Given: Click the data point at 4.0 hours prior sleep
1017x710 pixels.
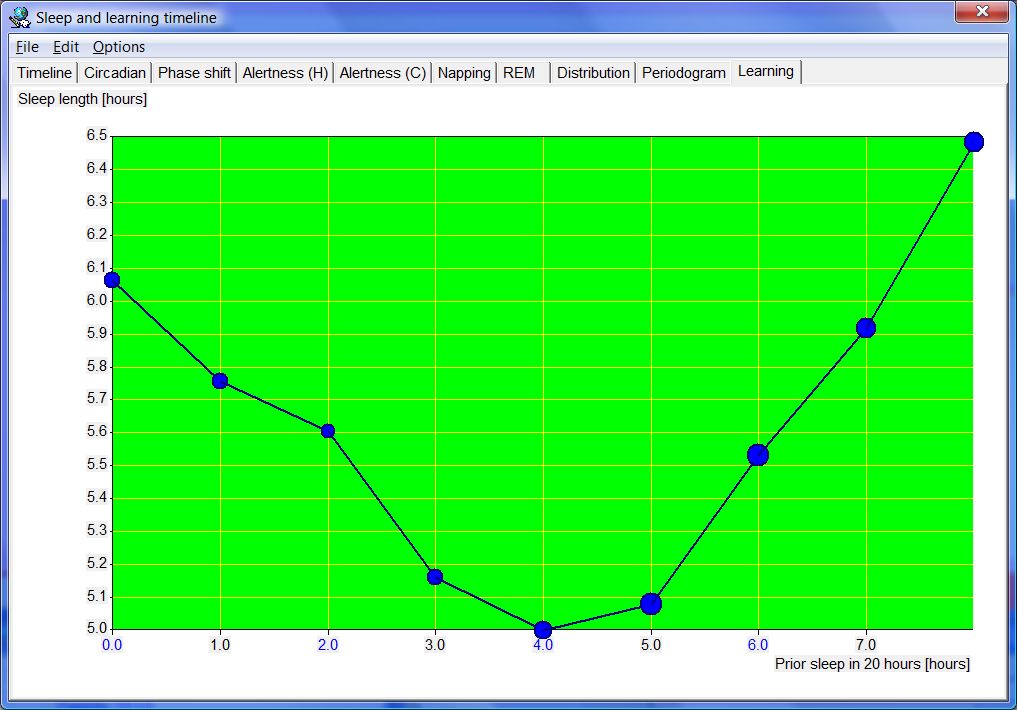Looking at the screenshot, I should coord(543,630).
